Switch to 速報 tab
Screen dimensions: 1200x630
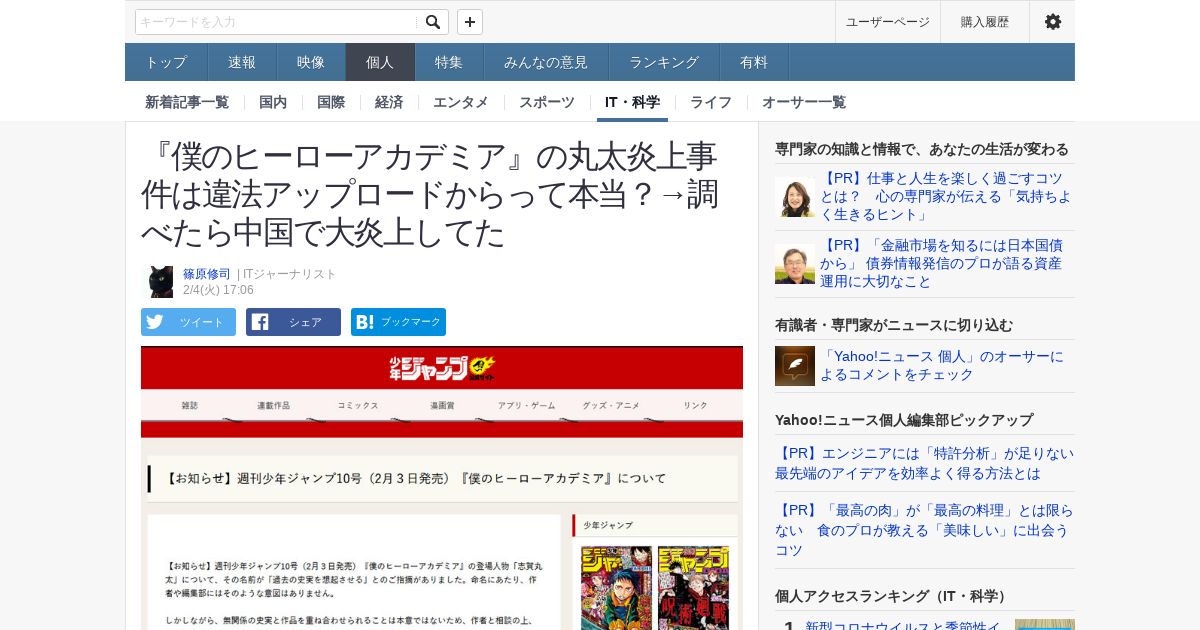tap(242, 62)
